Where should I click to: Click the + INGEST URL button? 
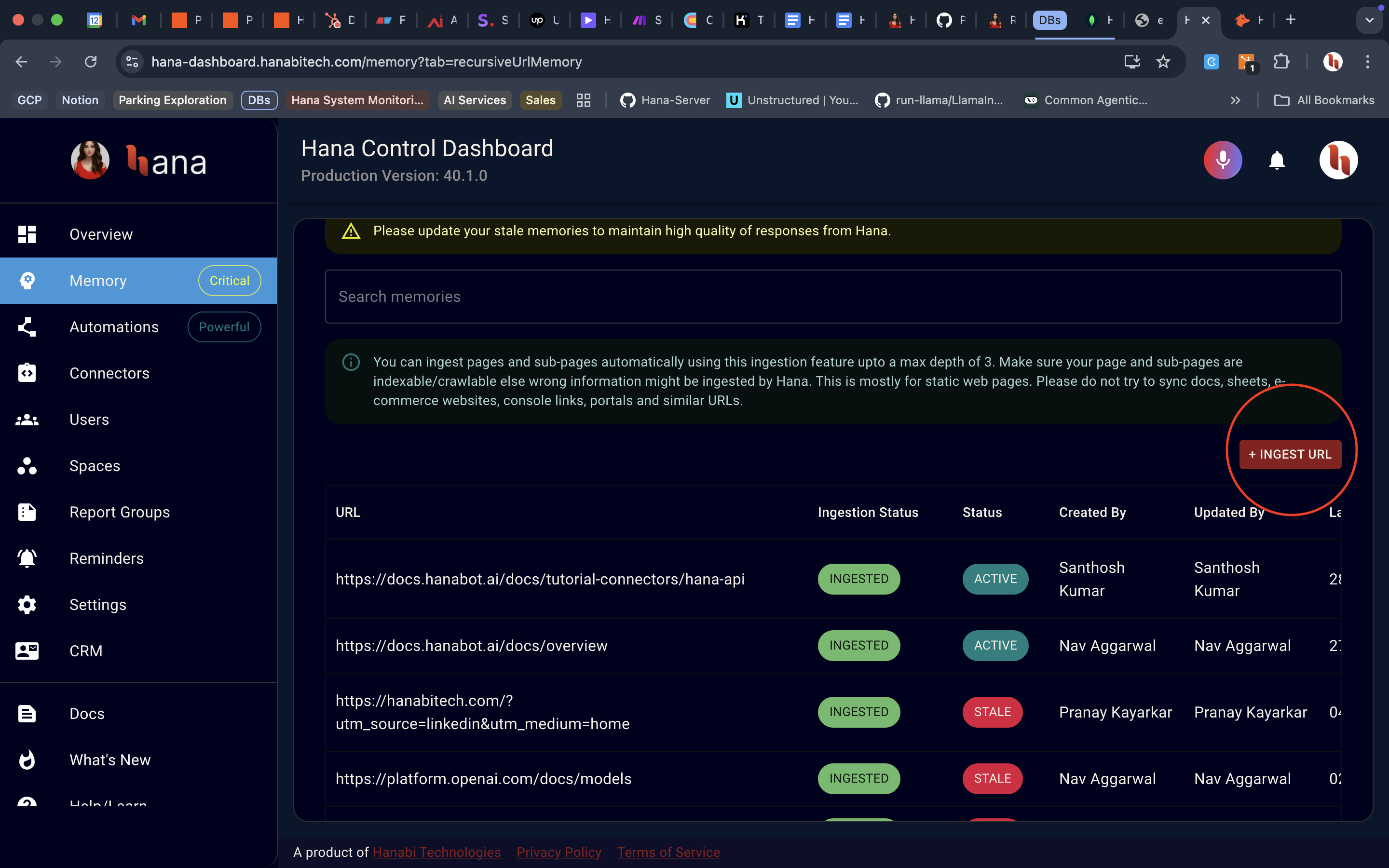click(1290, 454)
